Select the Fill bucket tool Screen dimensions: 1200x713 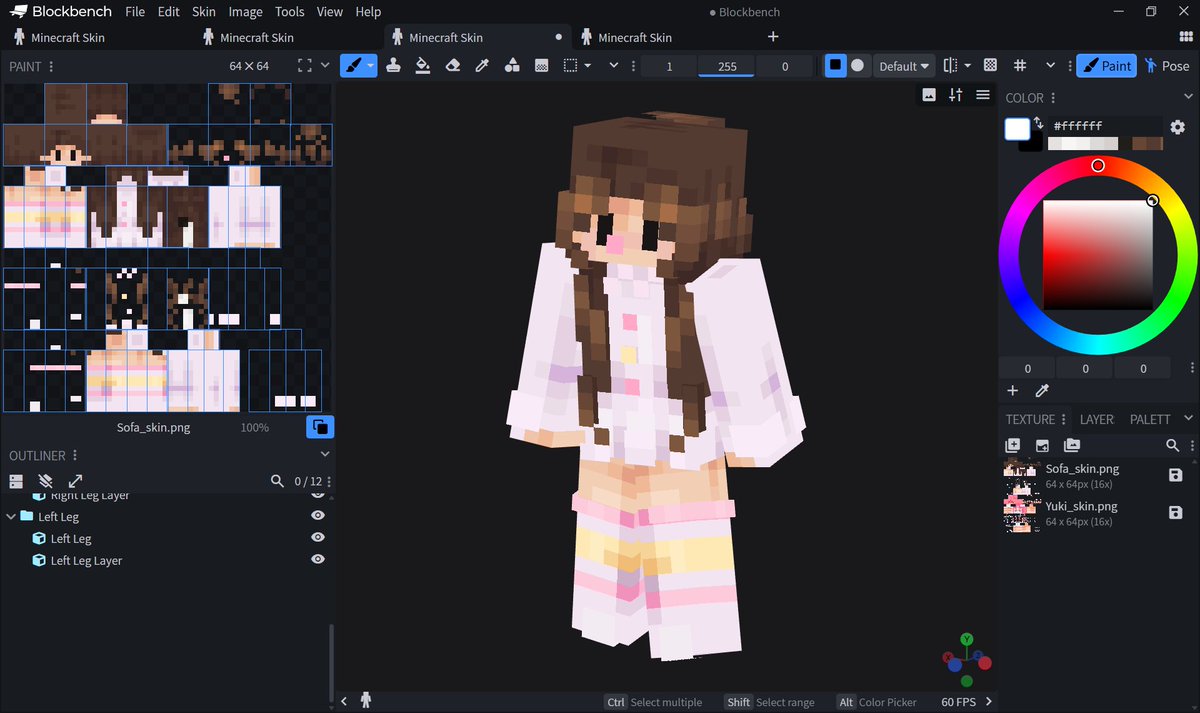[x=423, y=66]
